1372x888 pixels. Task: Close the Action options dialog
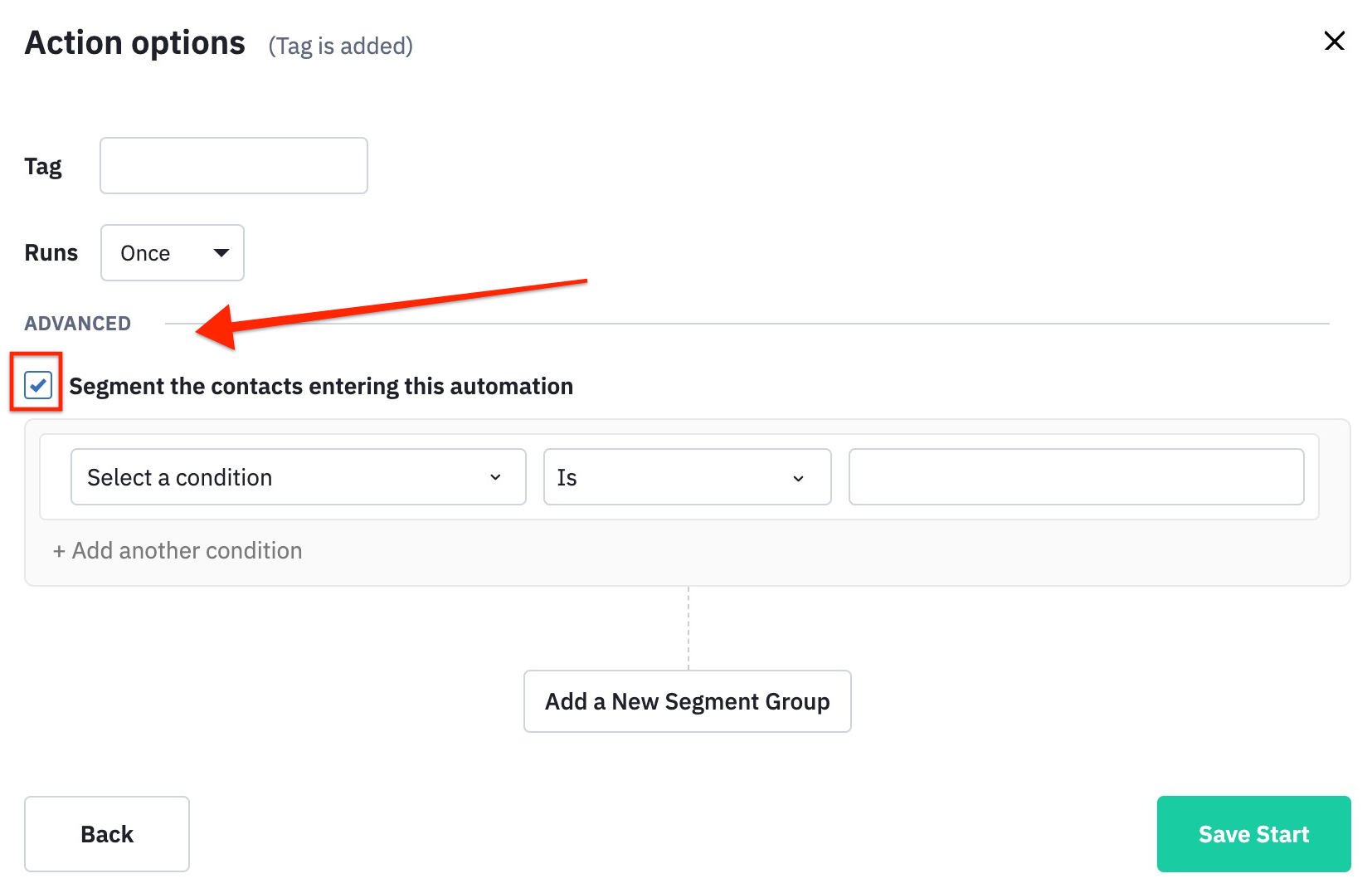tap(1334, 41)
